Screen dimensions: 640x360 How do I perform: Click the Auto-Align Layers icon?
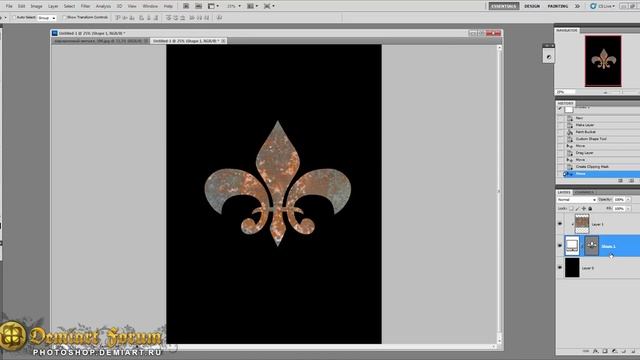coord(219,18)
